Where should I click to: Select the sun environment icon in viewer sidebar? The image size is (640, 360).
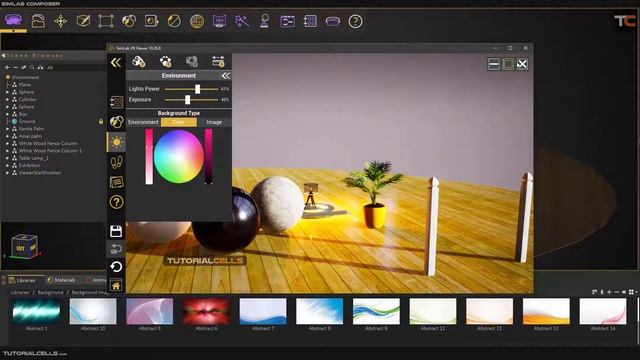click(116, 142)
